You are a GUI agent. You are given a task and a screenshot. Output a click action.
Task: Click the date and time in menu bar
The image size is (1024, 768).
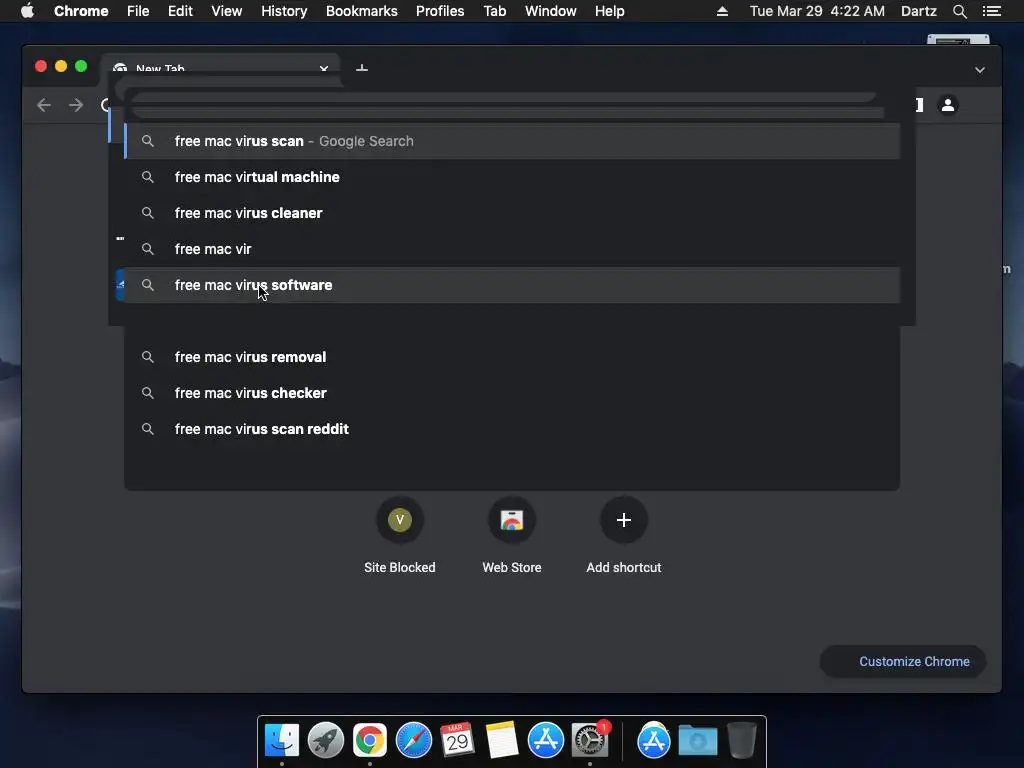[x=817, y=11]
